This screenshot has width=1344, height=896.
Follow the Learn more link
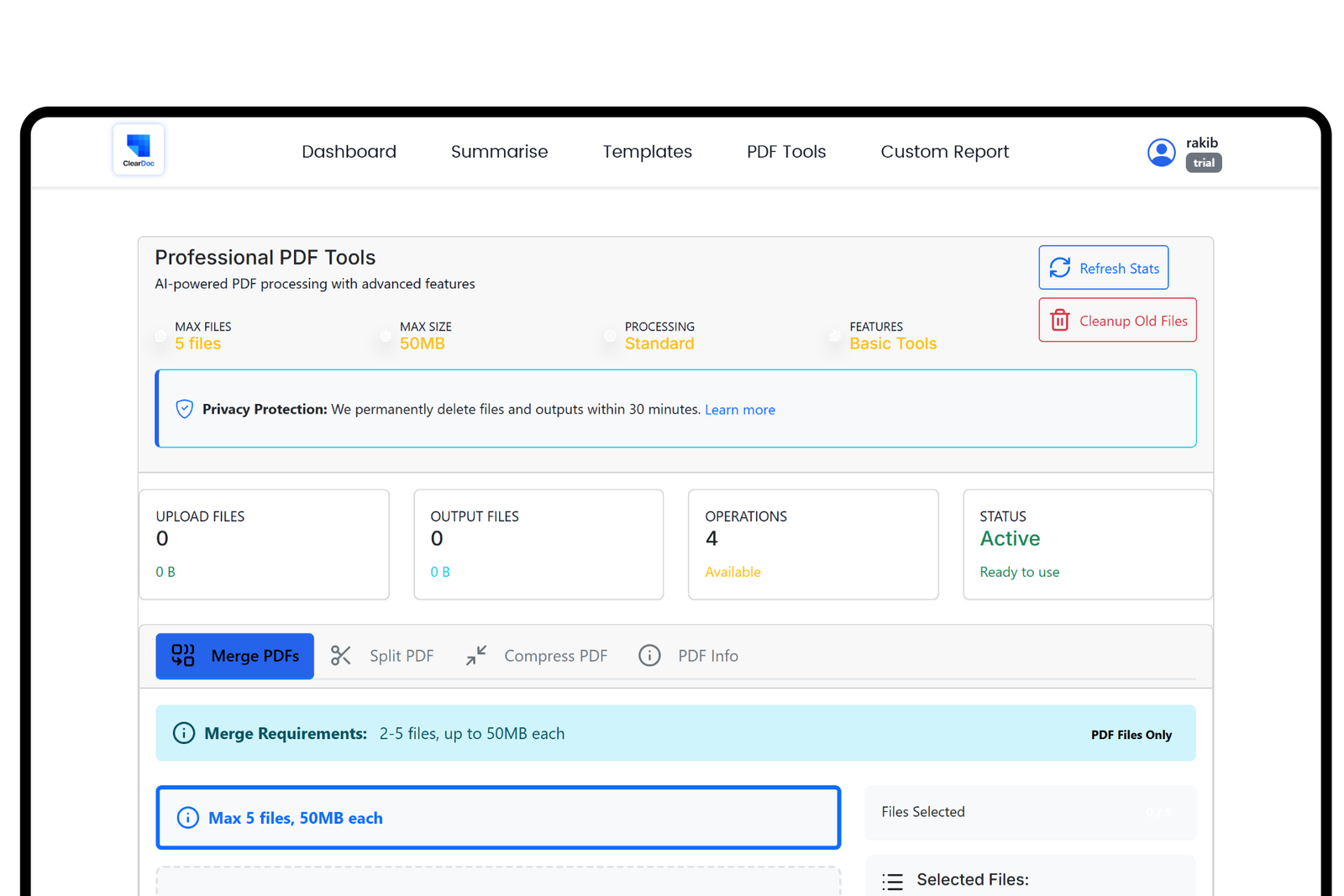coord(739,410)
